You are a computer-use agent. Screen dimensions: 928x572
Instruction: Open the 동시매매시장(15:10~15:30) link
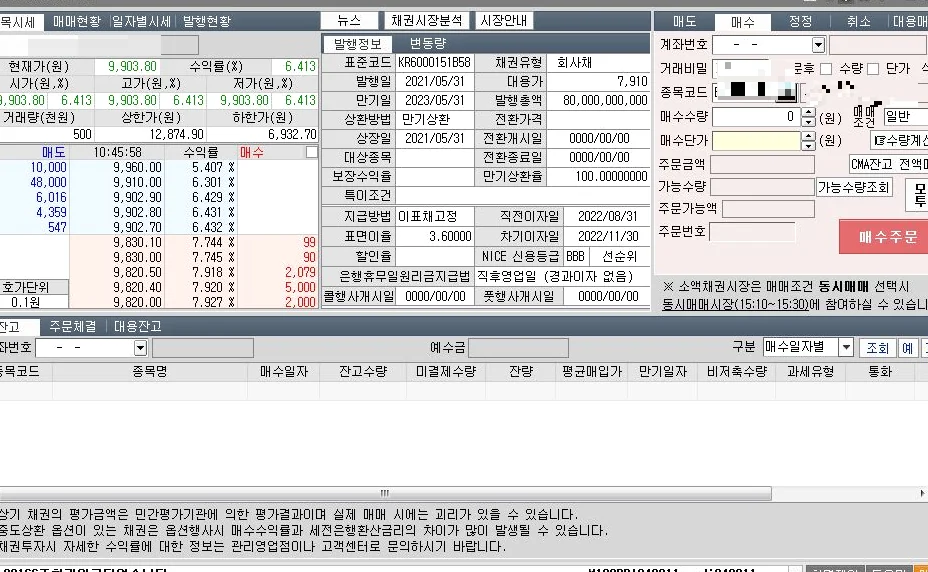click(x=735, y=304)
